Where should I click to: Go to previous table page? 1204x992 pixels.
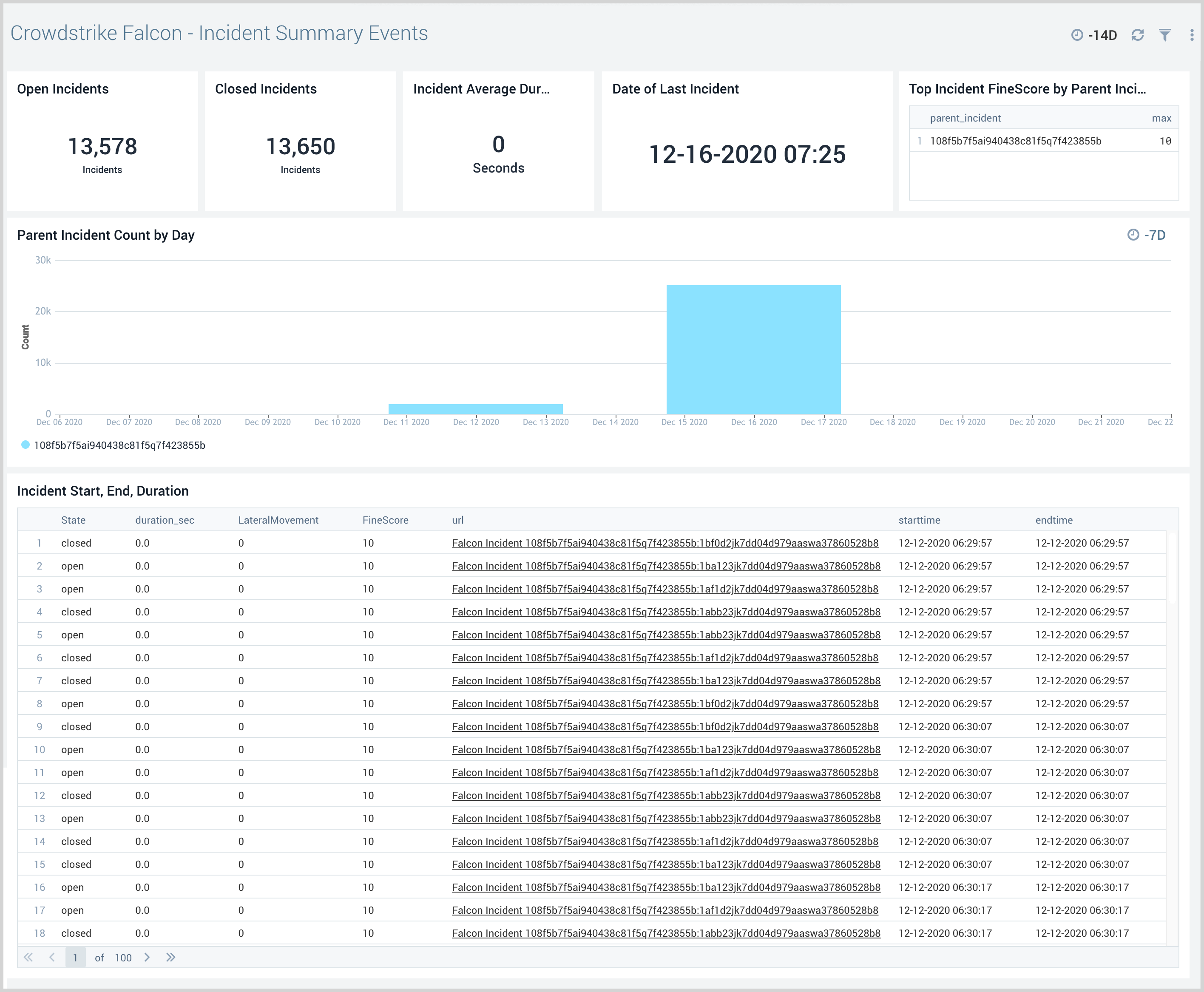[x=51, y=957]
